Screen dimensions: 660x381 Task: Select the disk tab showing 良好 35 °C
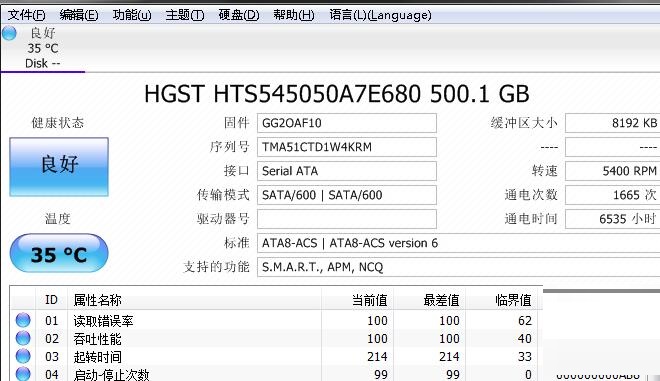(x=43, y=48)
